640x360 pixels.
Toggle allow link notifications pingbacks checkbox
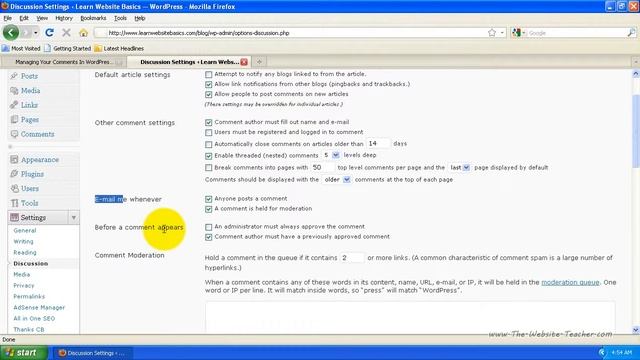[x=209, y=84]
